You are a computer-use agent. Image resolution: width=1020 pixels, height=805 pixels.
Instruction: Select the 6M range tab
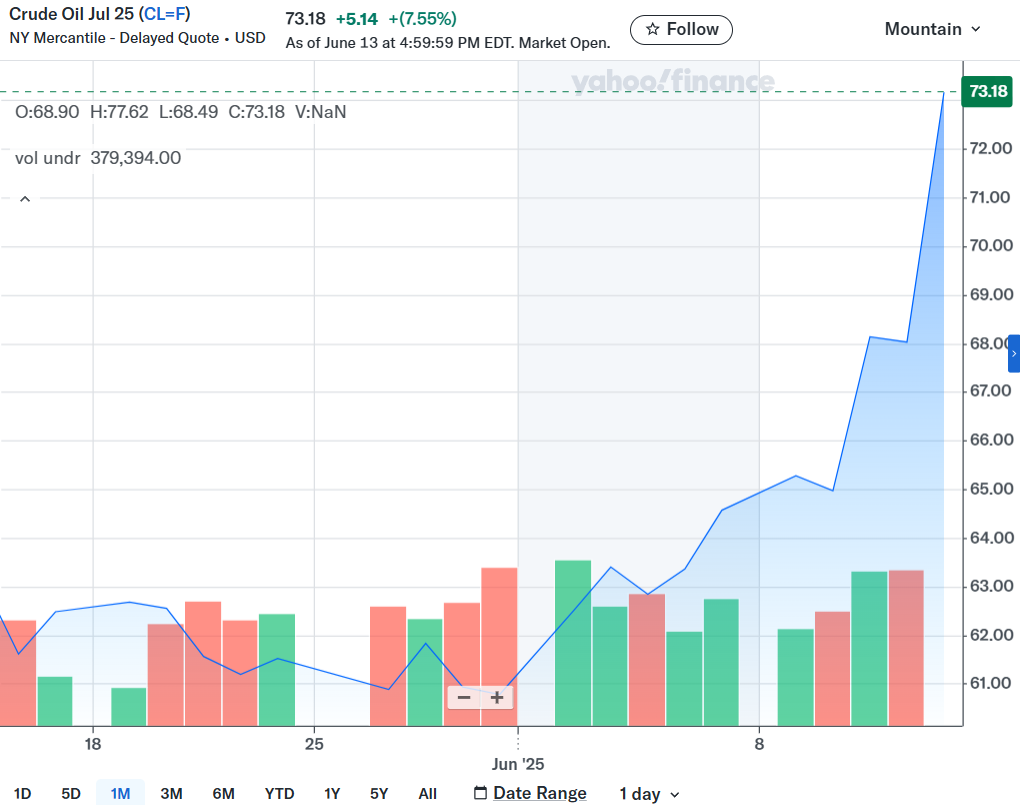223,793
